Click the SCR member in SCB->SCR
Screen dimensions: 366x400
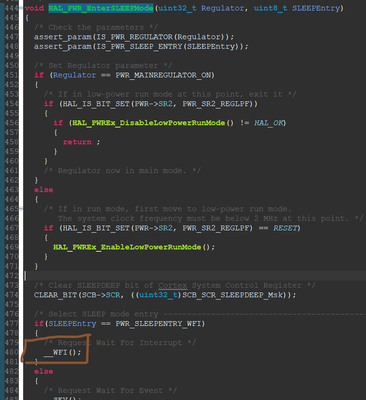coord(113,295)
